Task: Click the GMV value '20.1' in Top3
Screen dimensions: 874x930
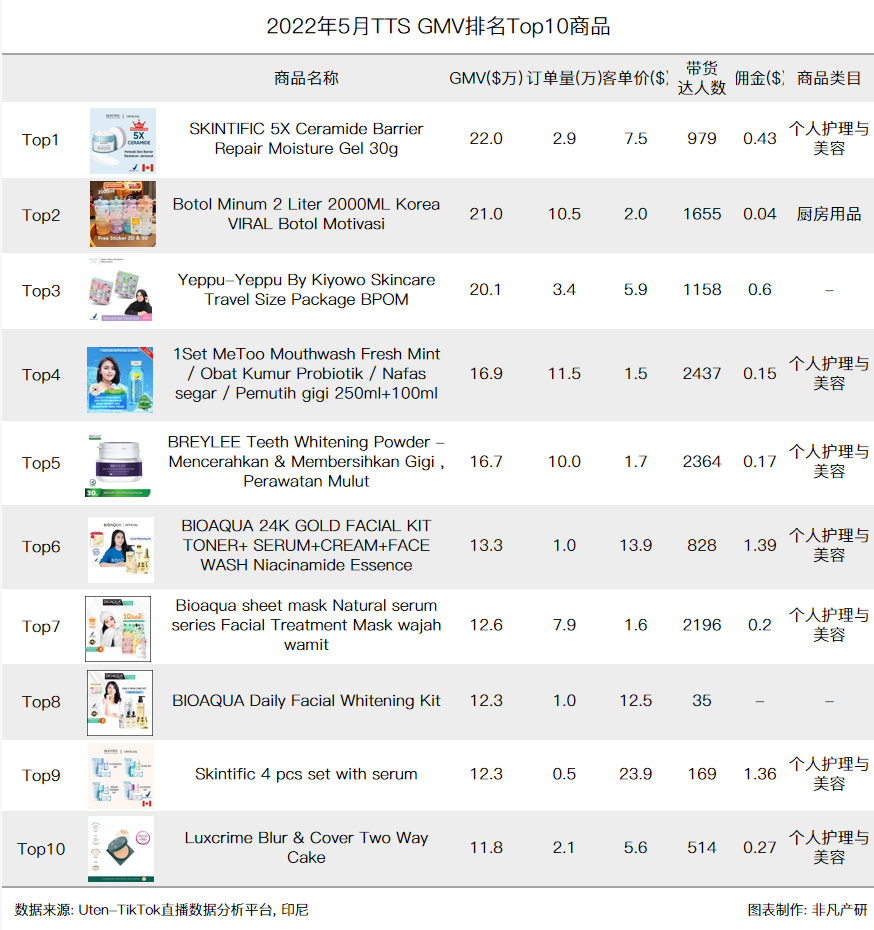Action: 485,289
